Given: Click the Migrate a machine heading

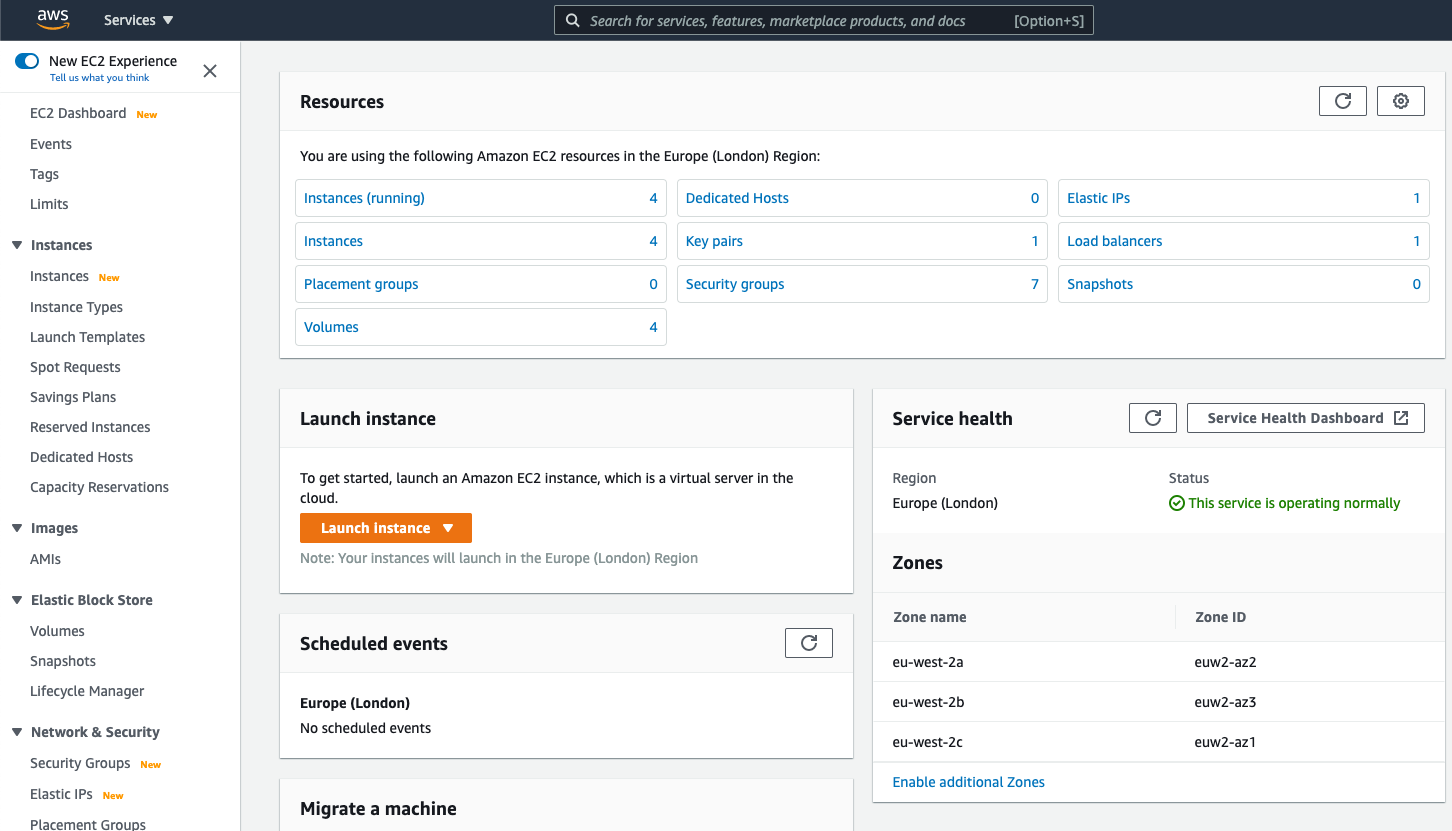Looking at the screenshot, I should pos(378,808).
